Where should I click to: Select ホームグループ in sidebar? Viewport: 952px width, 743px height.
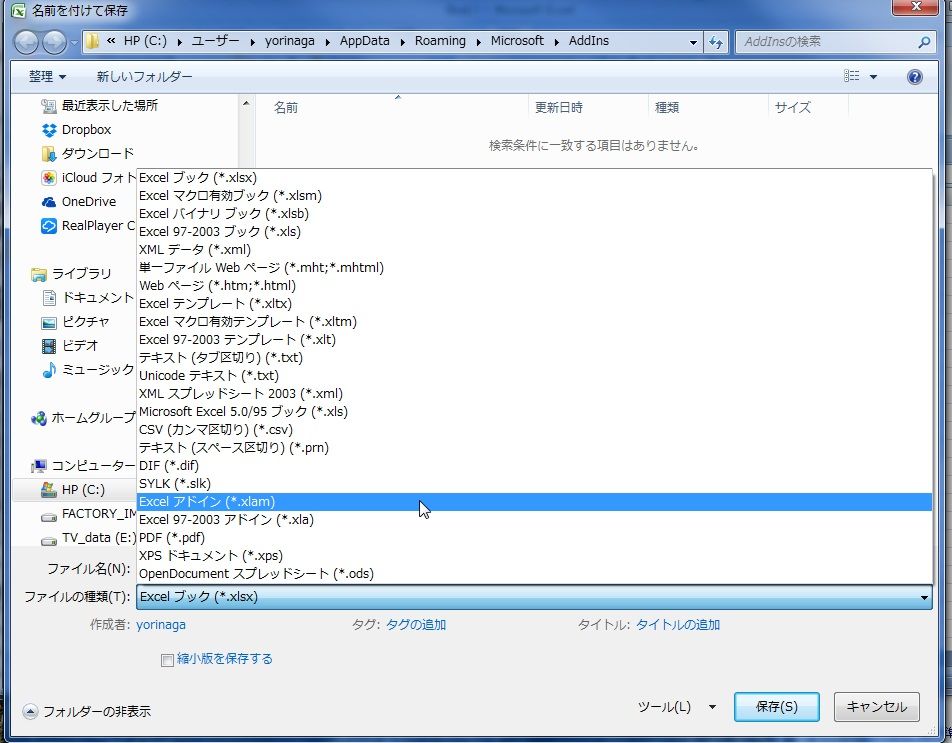(x=83, y=418)
